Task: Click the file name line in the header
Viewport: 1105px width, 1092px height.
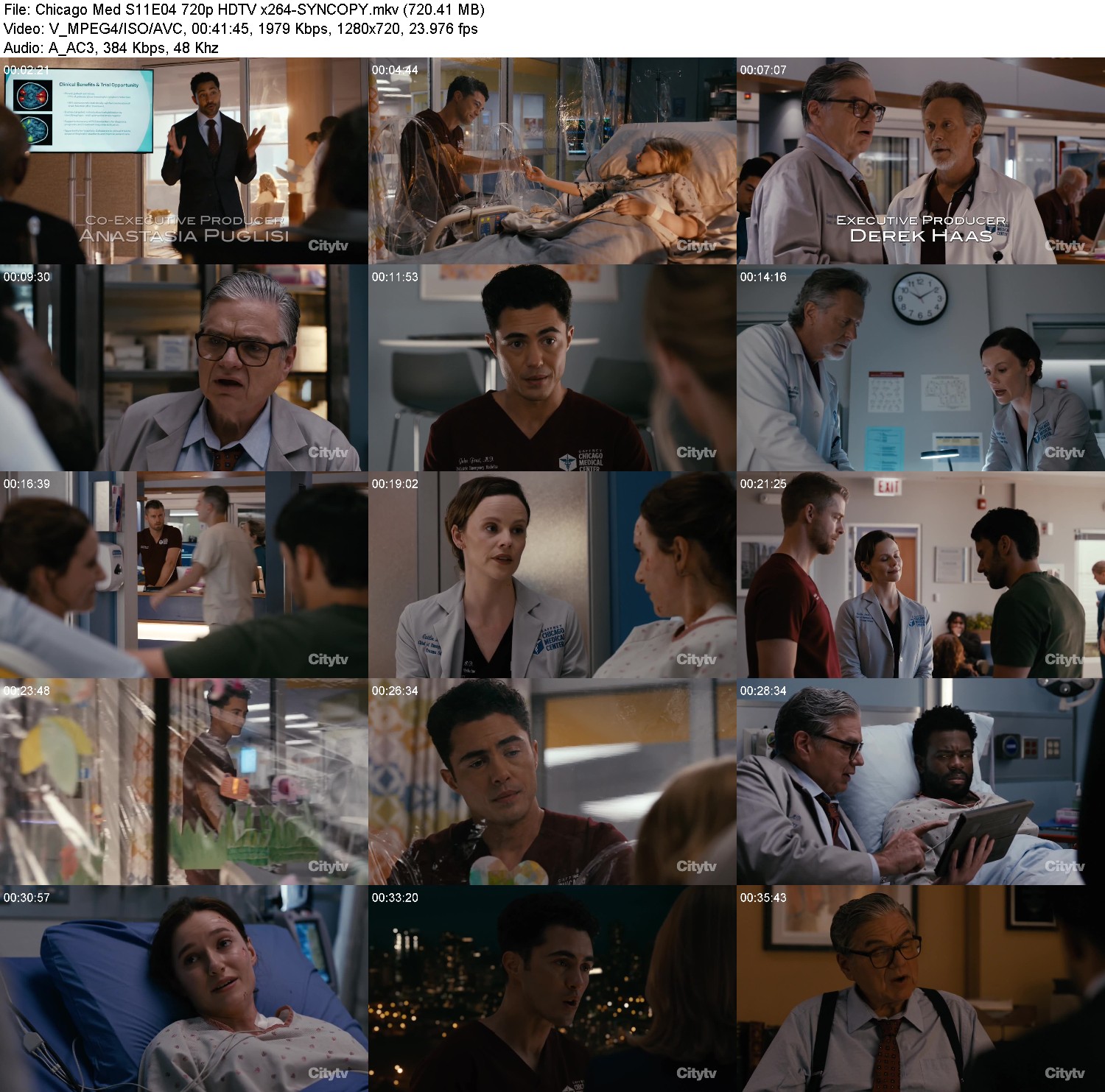Action: [244, 10]
